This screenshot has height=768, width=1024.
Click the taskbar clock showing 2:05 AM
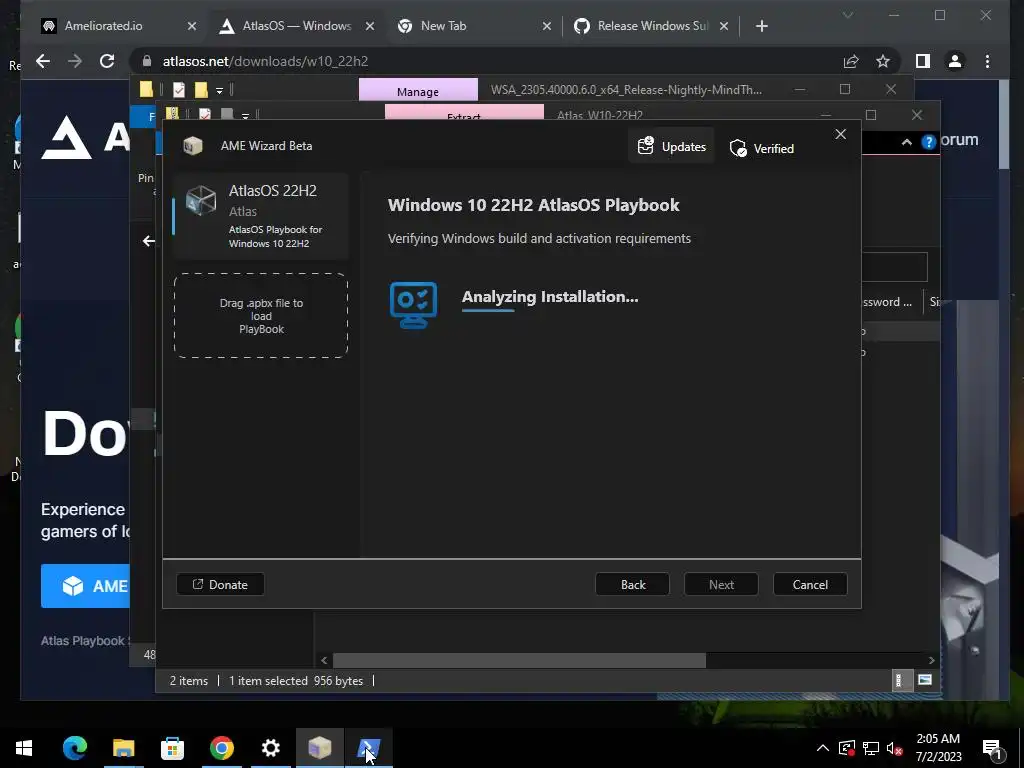point(938,748)
